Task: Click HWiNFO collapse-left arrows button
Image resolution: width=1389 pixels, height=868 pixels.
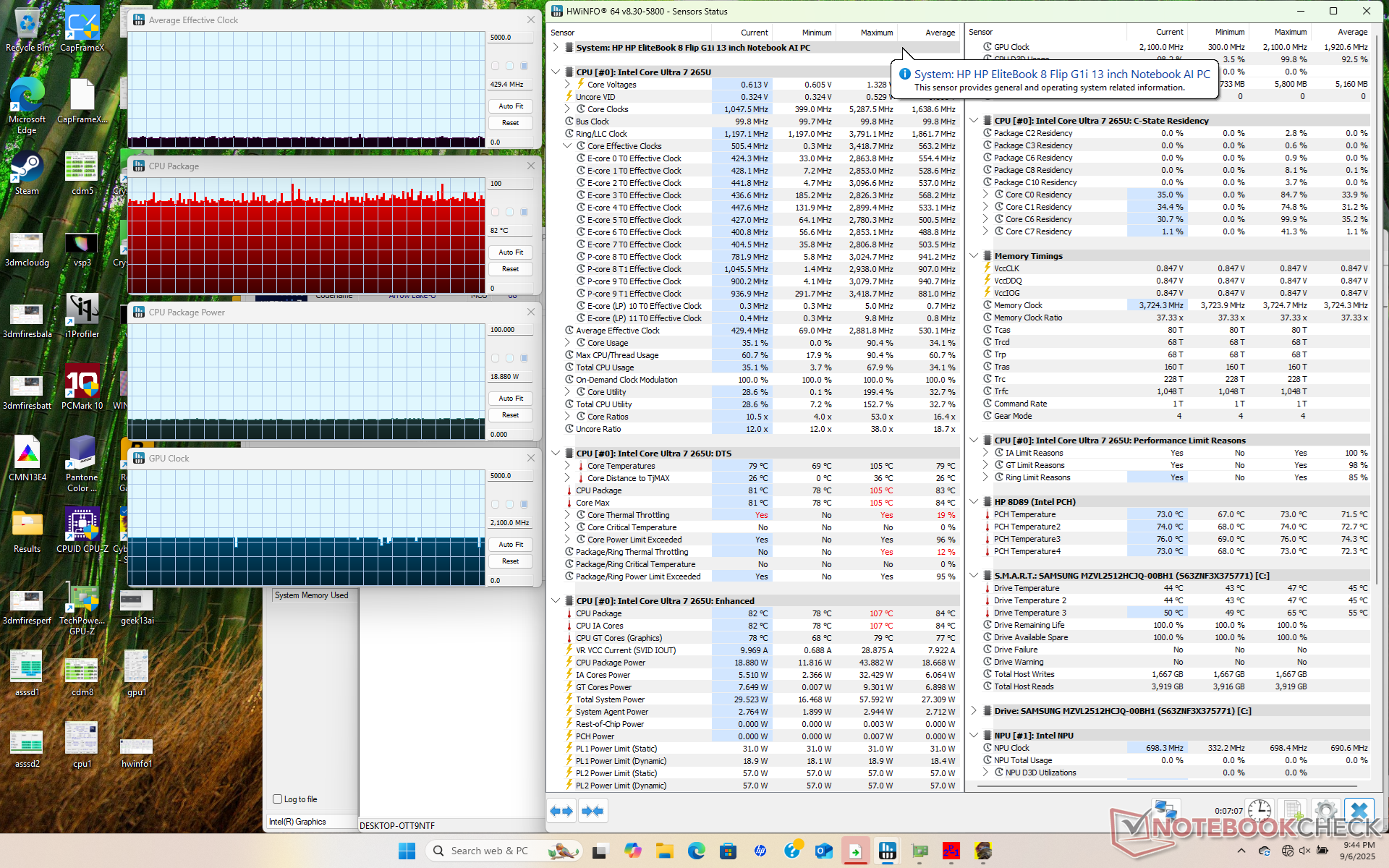Action: 561,811
